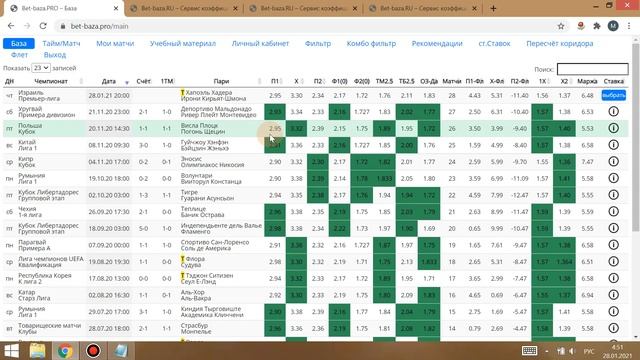Select Гуйчжоу Хэнфэн match text
Screen dimensions: 640x360
(204, 142)
